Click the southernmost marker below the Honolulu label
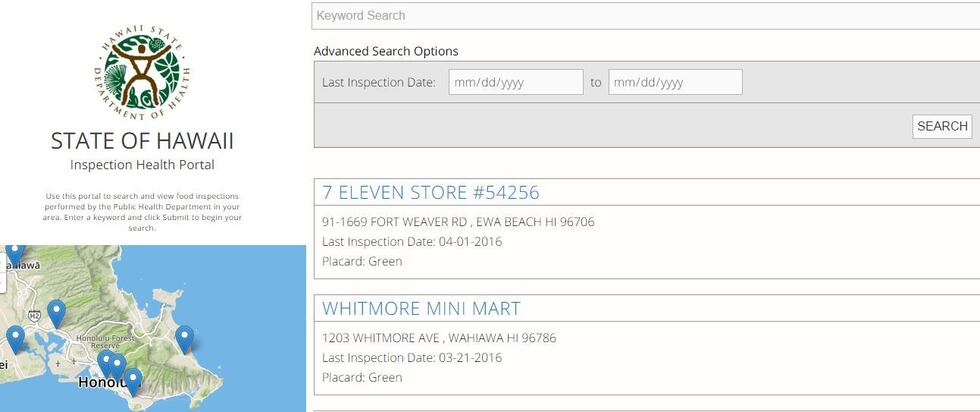Screen dimensions: 980x412 [x=133, y=380]
